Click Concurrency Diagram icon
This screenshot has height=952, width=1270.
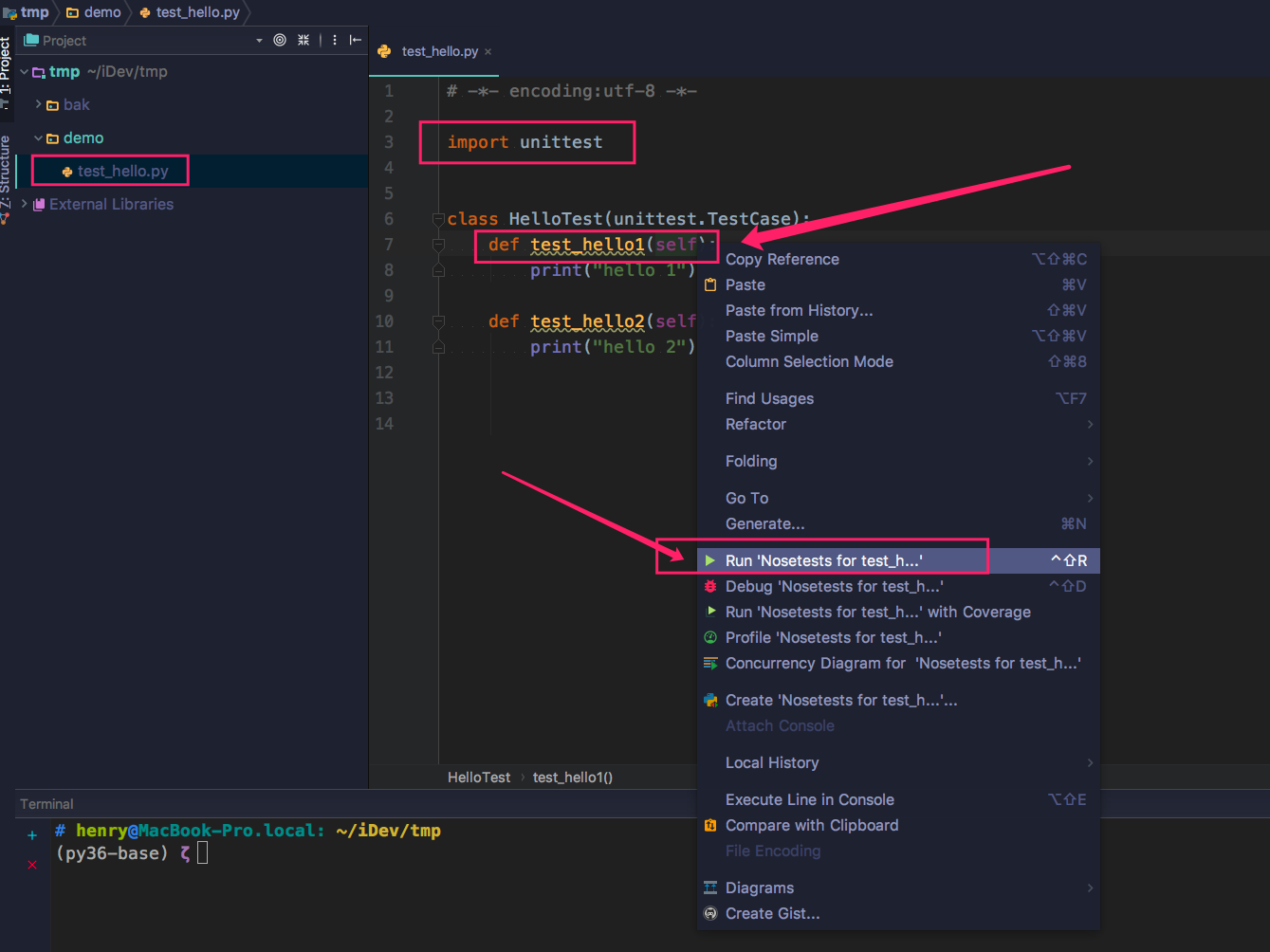click(710, 664)
